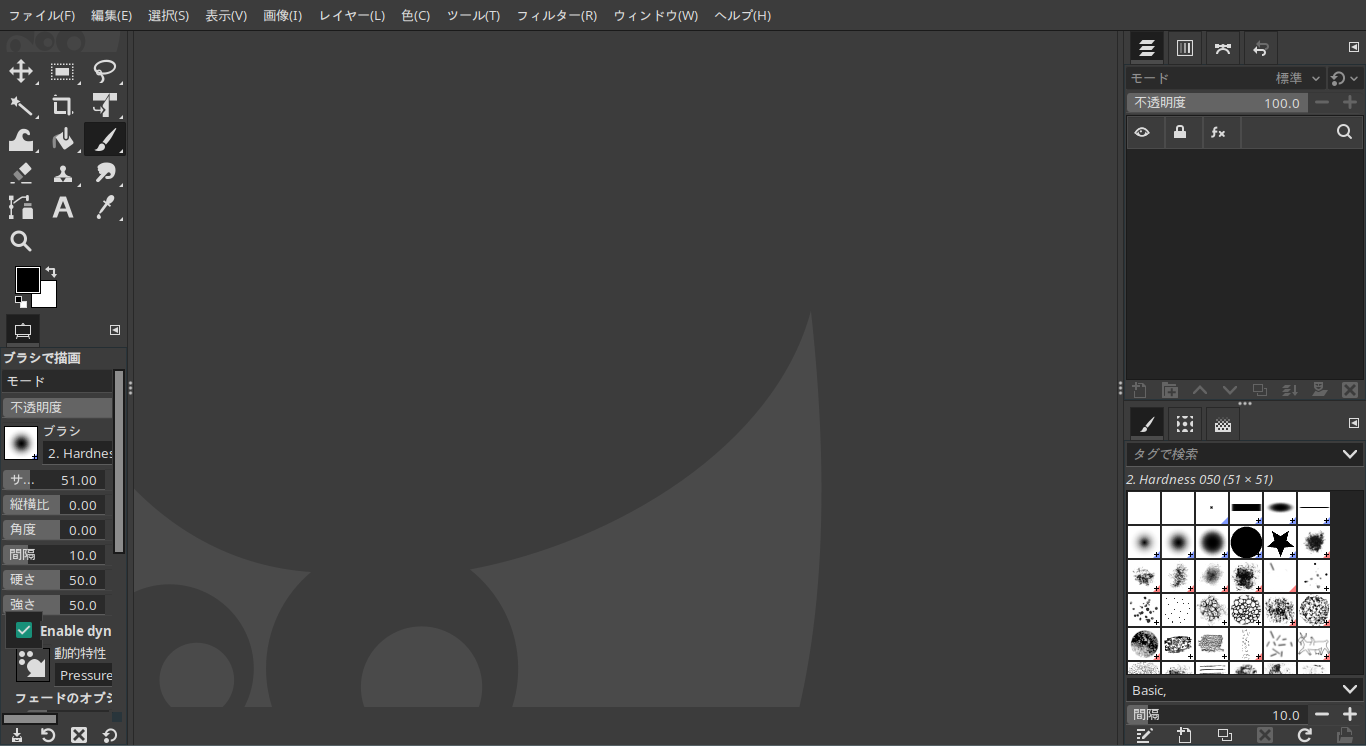Image resolution: width=1366 pixels, height=746 pixels.
Task: Click the foreground color swatch
Action: [27, 280]
